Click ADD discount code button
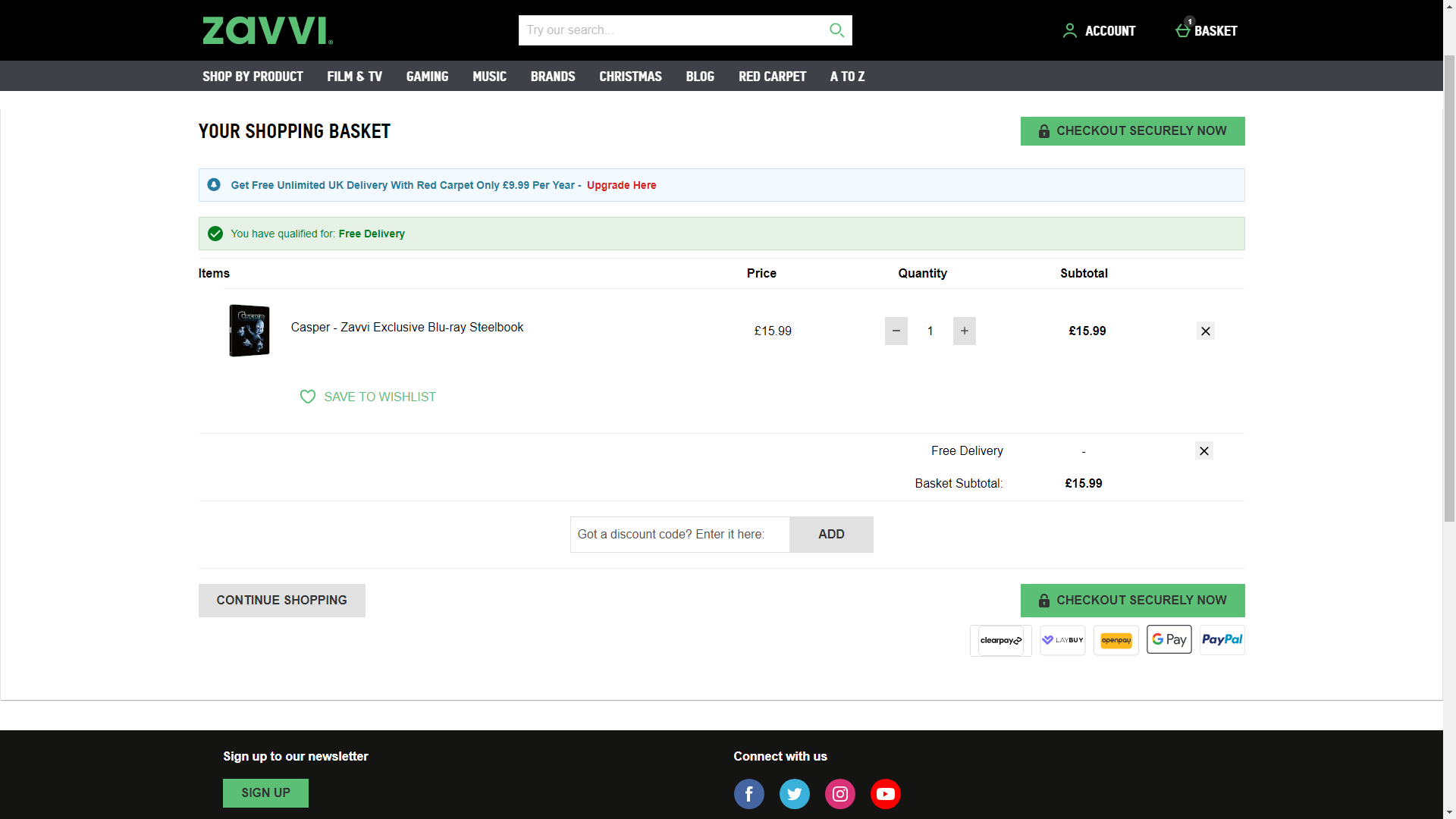Screen dimensions: 1456x819 [x=831, y=535]
